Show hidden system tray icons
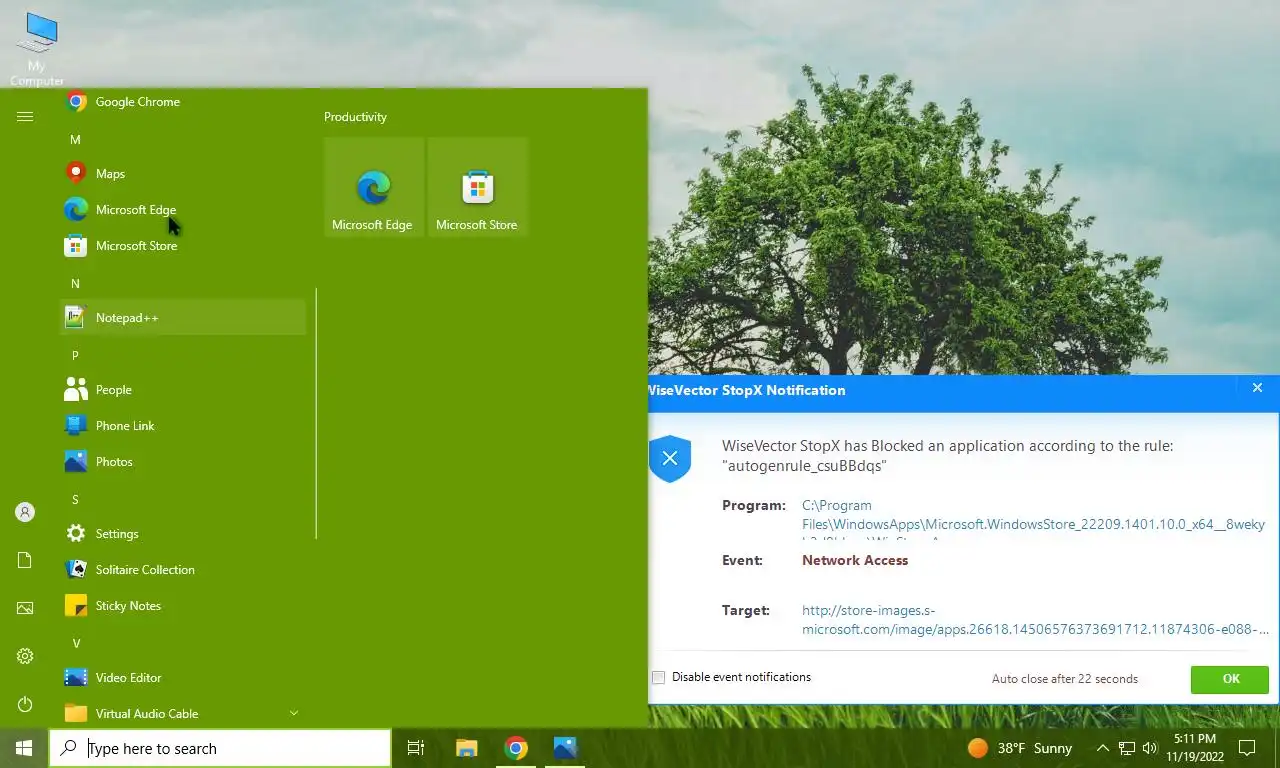Viewport: 1280px width, 768px height. (x=1103, y=748)
